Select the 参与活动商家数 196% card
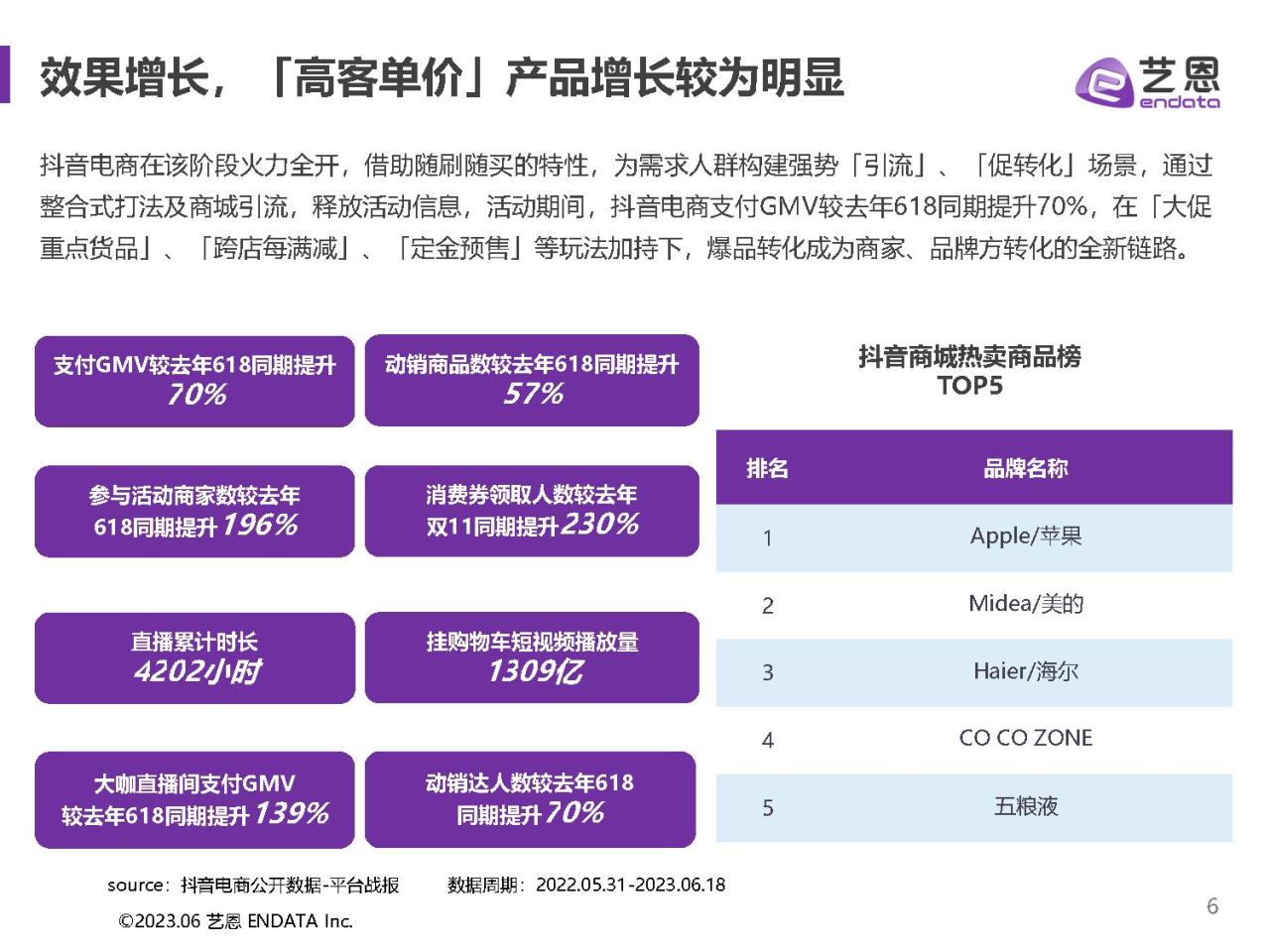The image size is (1270, 952). pyautogui.click(x=194, y=511)
